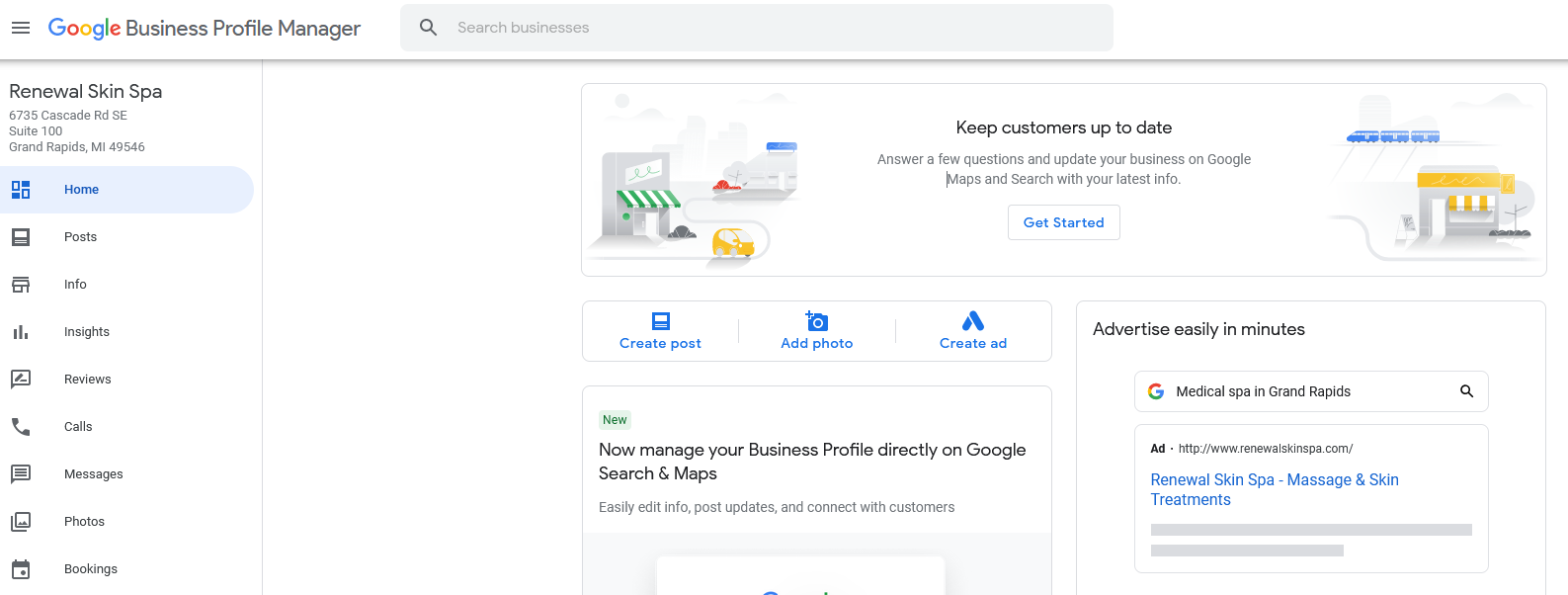
Task: Click the Google Business Profile Manager logo
Action: 205,28
